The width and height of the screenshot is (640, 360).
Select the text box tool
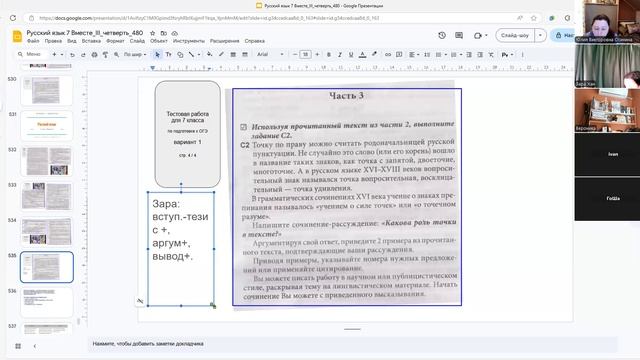click(x=168, y=55)
